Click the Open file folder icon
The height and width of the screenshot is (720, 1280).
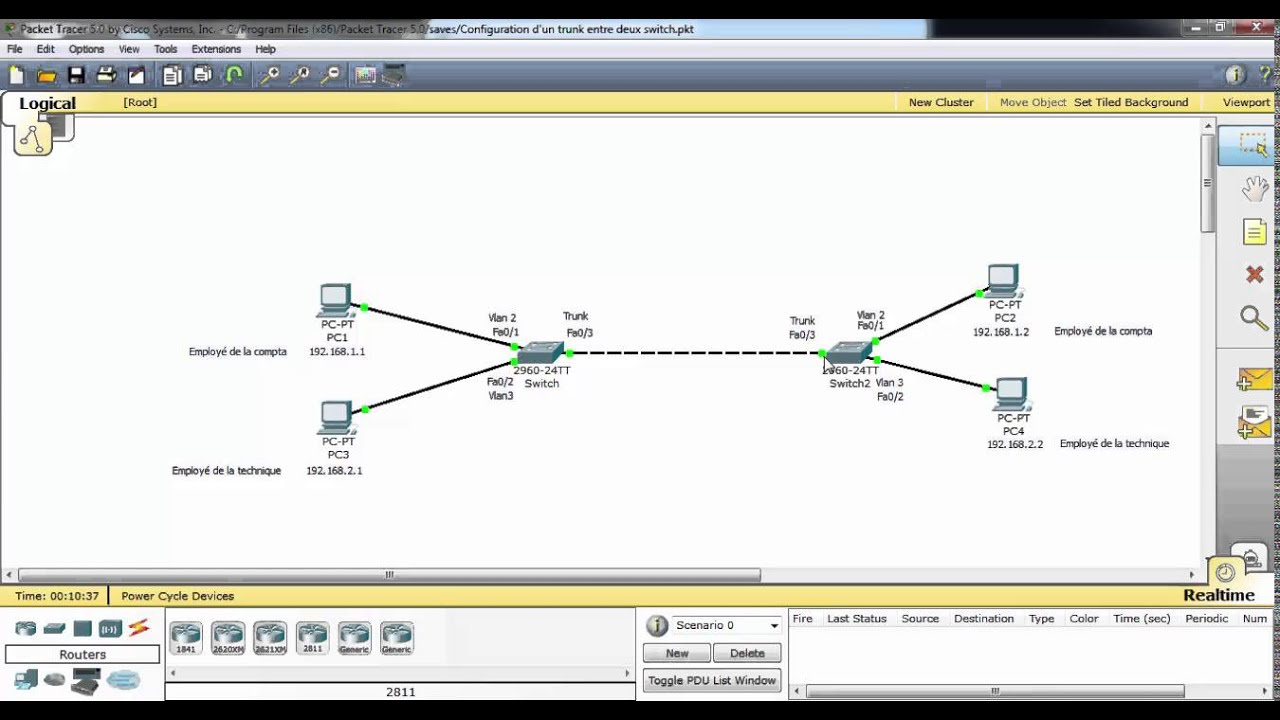tap(46, 75)
